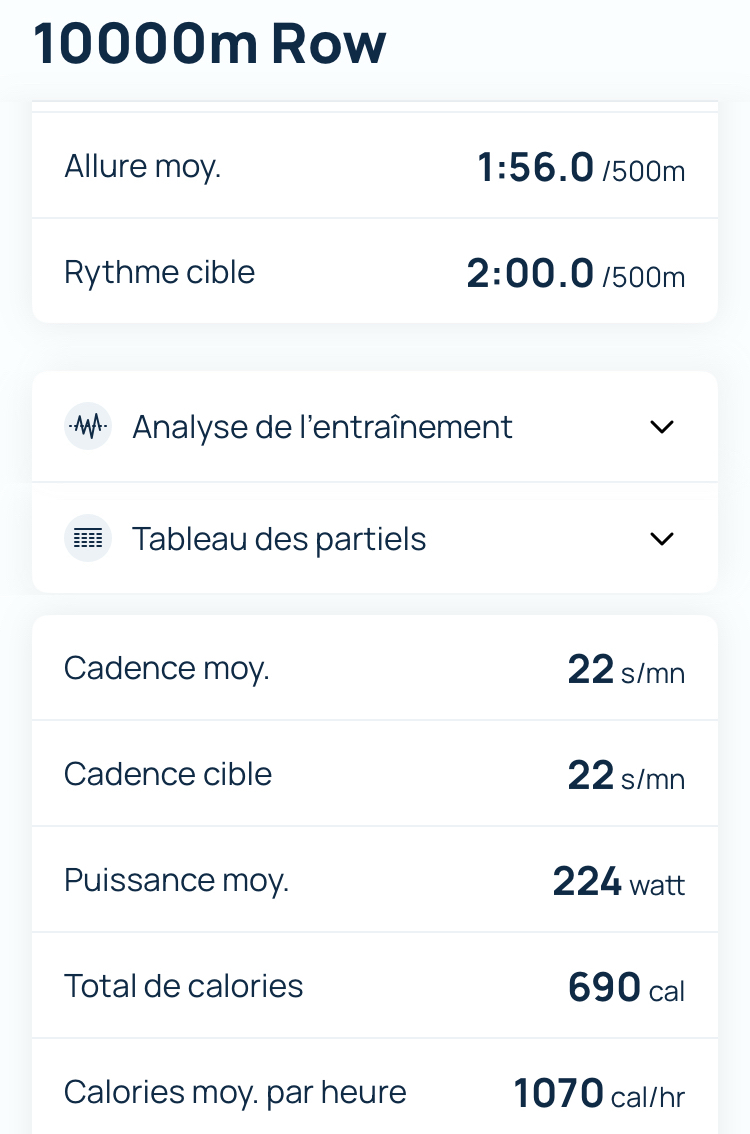Select the Cadence moy. label
The image size is (750, 1134).
pyautogui.click(x=166, y=668)
